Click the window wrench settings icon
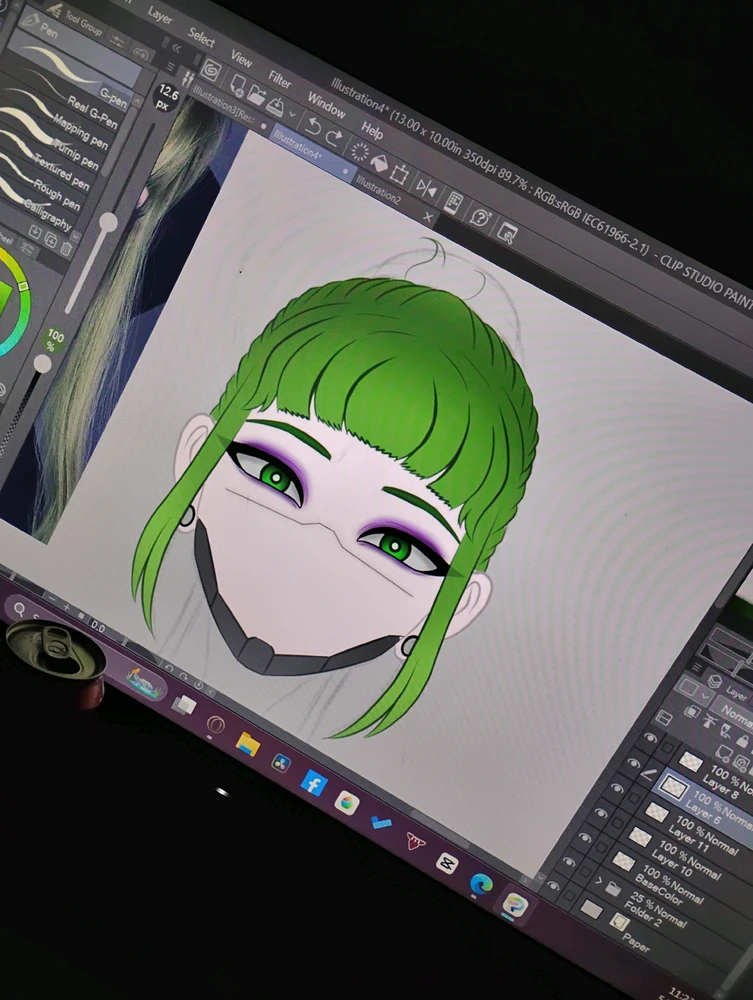Viewport: 753px width, 1000px height. [507, 233]
